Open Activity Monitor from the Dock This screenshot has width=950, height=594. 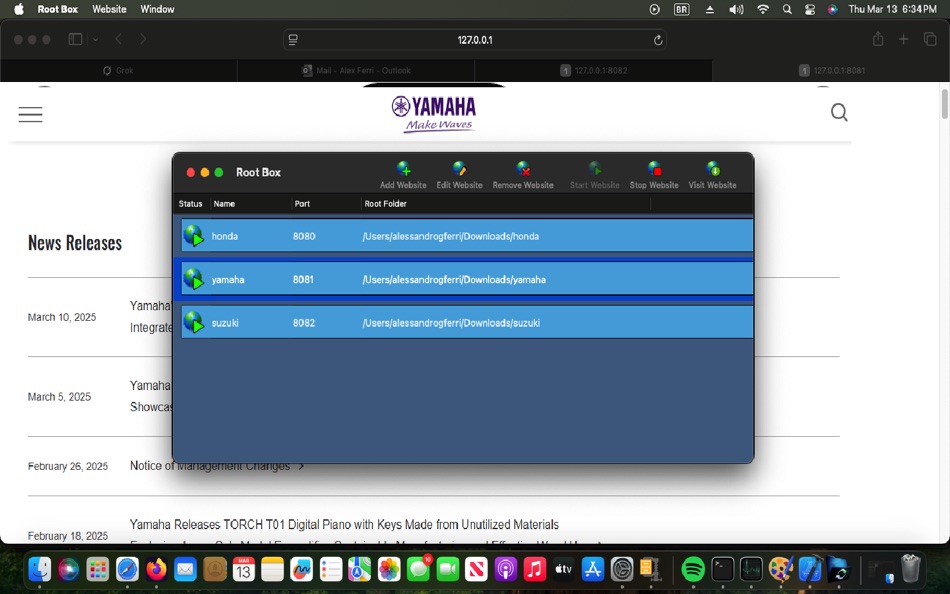point(751,569)
